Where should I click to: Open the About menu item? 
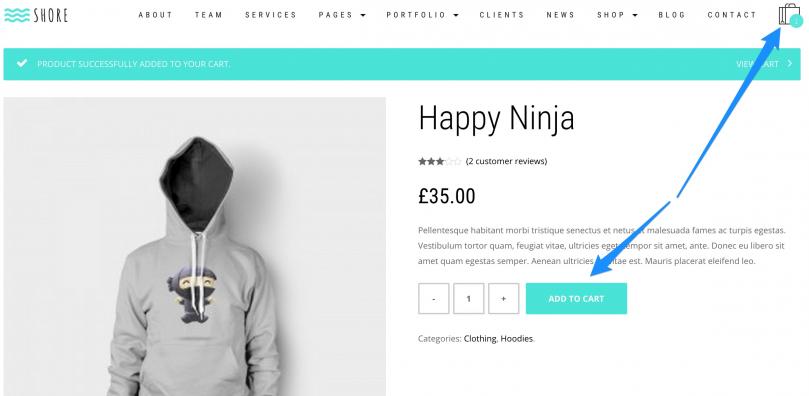[155, 15]
